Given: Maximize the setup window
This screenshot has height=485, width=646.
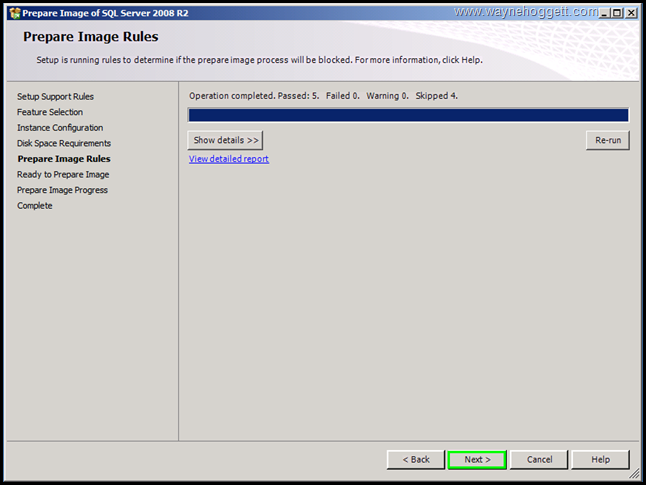Looking at the screenshot, I should coord(617,13).
